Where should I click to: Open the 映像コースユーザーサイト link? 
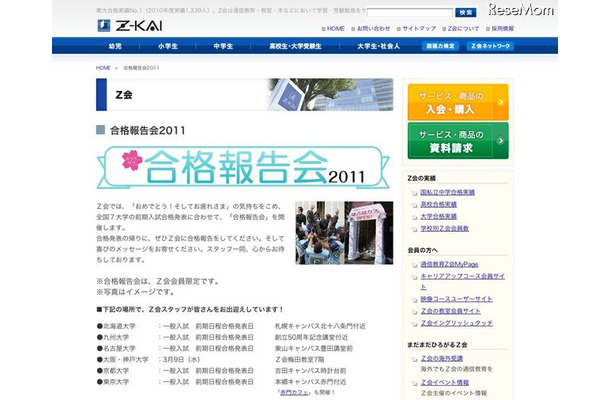(456, 299)
